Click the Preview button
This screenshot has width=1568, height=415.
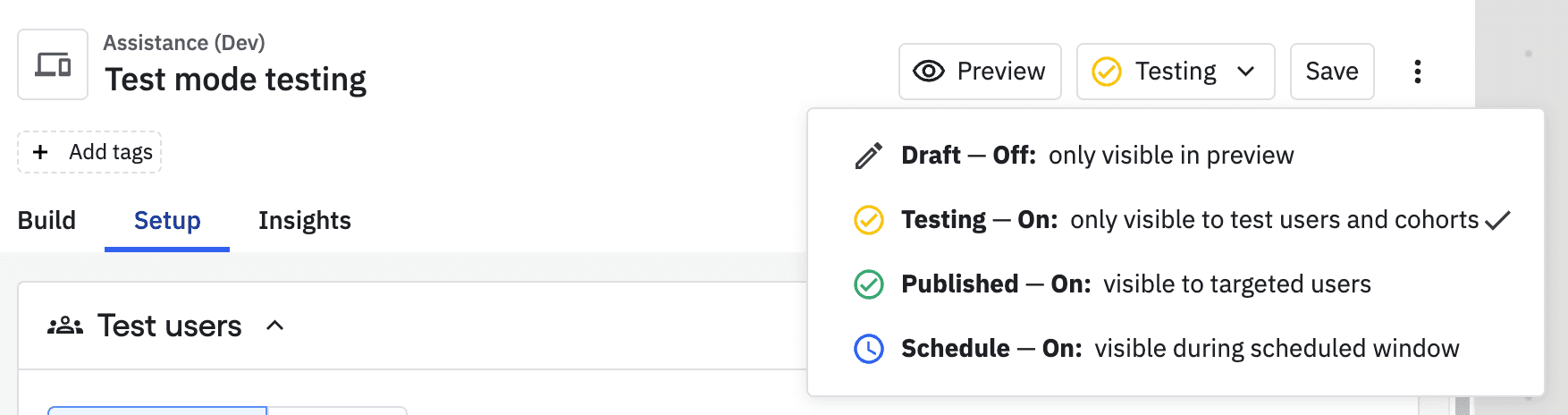(x=980, y=72)
